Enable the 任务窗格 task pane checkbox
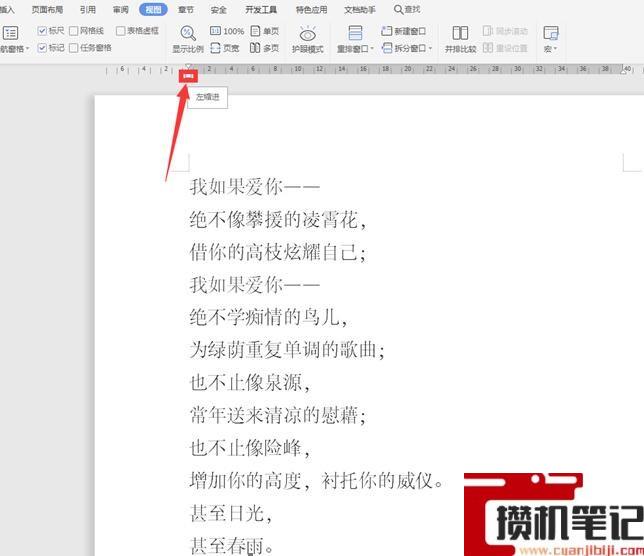Viewport: 644px width, 556px height. pyautogui.click(x=74, y=48)
